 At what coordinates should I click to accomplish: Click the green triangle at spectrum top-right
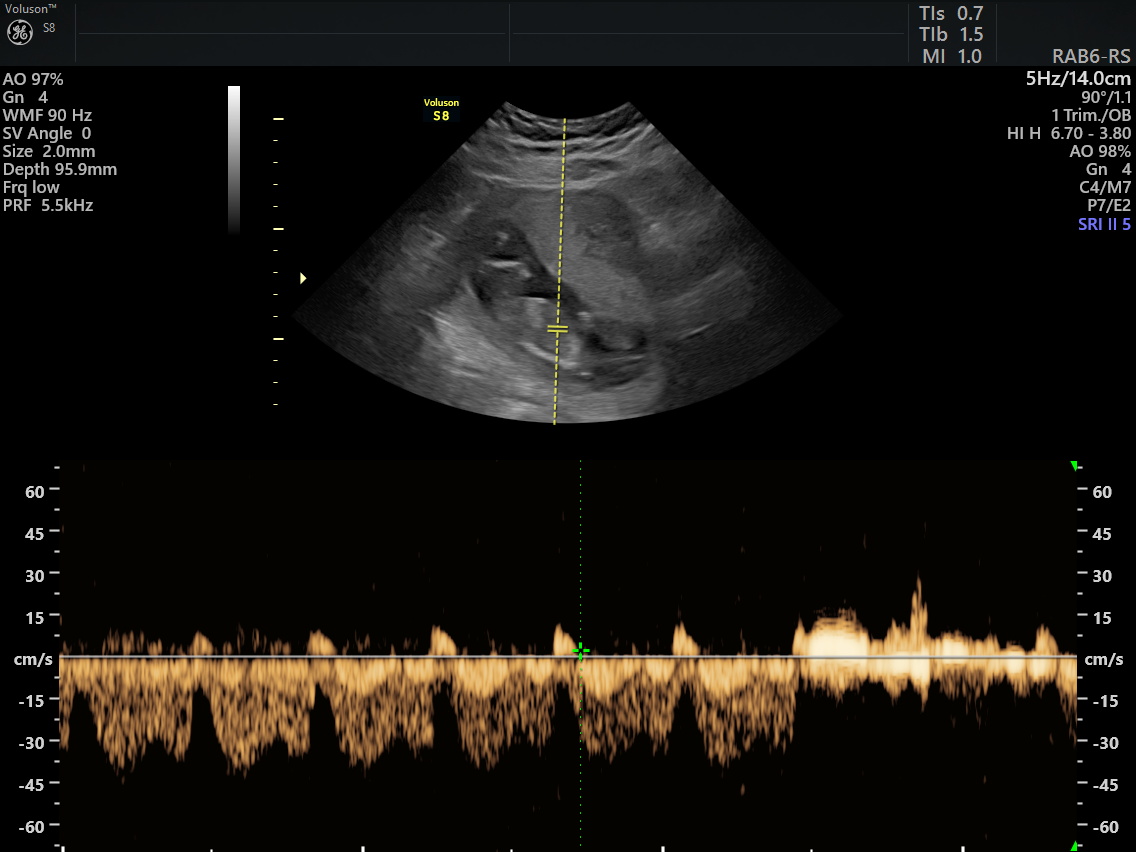pyautogui.click(x=1075, y=466)
